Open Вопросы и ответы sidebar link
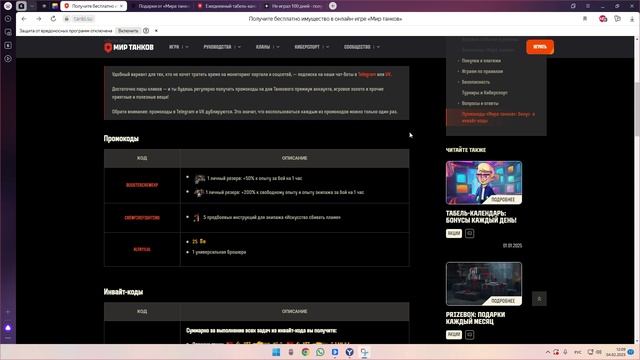This screenshot has height=360, width=640. [x=480, y=103]
